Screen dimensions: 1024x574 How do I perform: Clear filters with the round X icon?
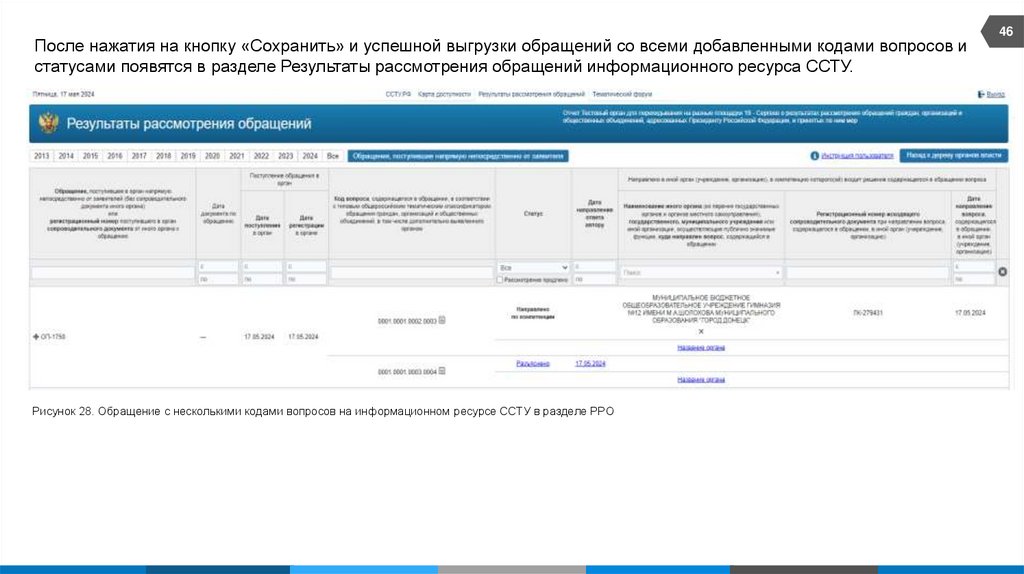(x=1002, y=272)
